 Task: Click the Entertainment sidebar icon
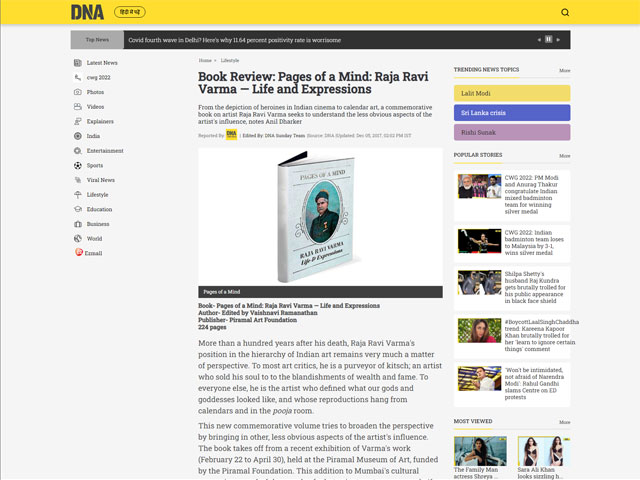(78, 151)
